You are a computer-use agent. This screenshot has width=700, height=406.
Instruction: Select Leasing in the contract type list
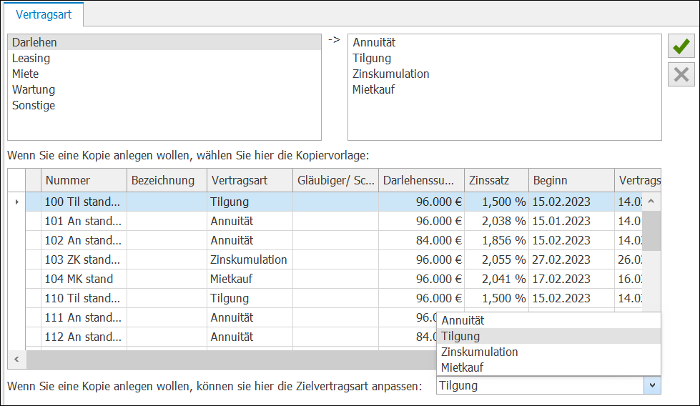tap(164, 58)
